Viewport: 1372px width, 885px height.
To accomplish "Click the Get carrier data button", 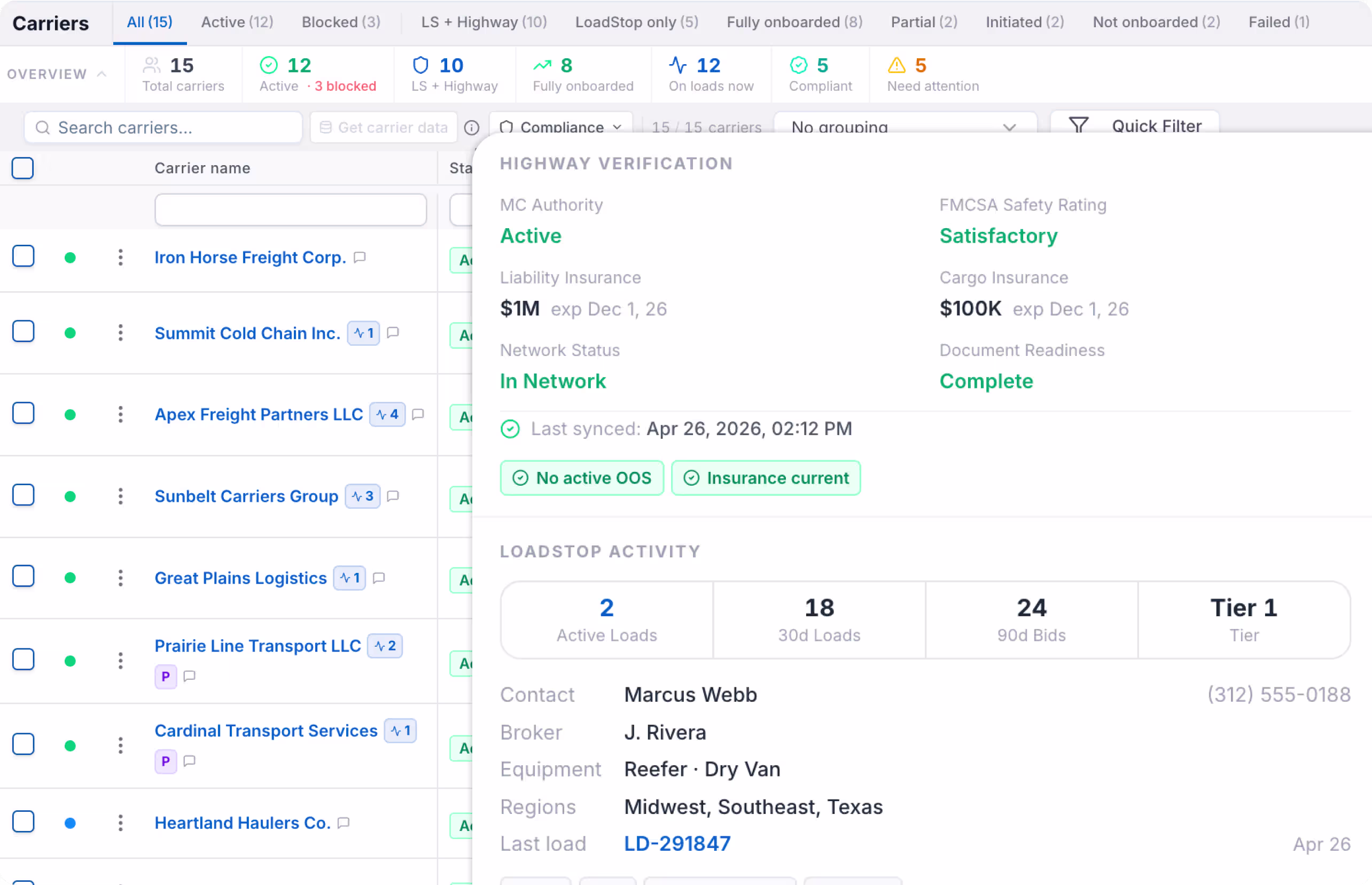I will pos(383,128).
